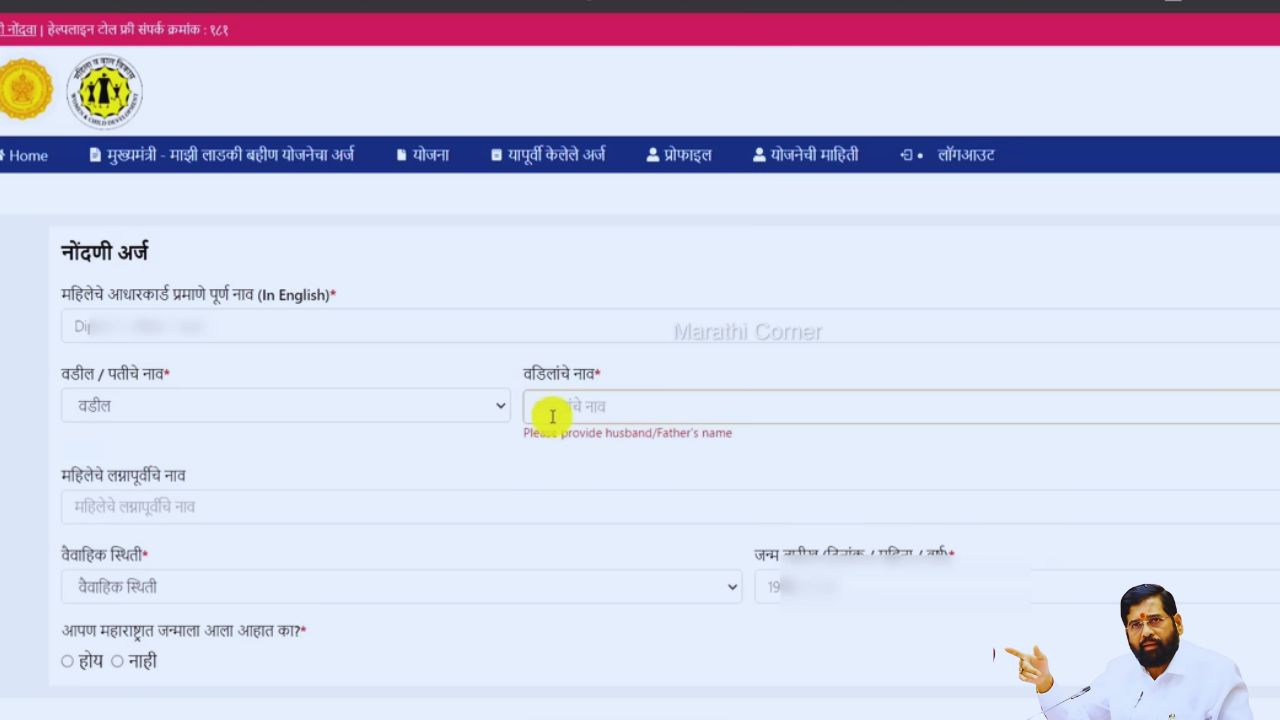The image size is (1280, 720).
Task: Select होय radio button
Action: 67,661
